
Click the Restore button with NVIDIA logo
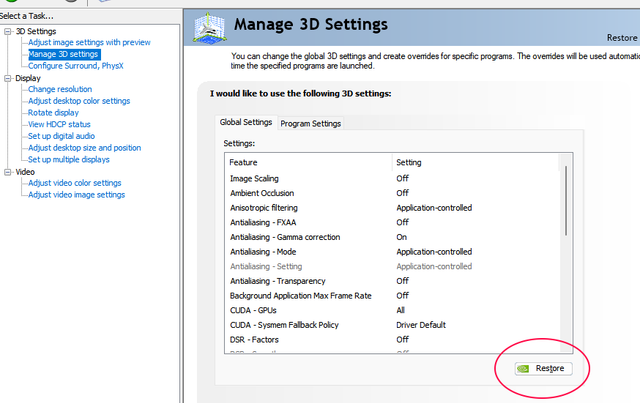[543, 369]
